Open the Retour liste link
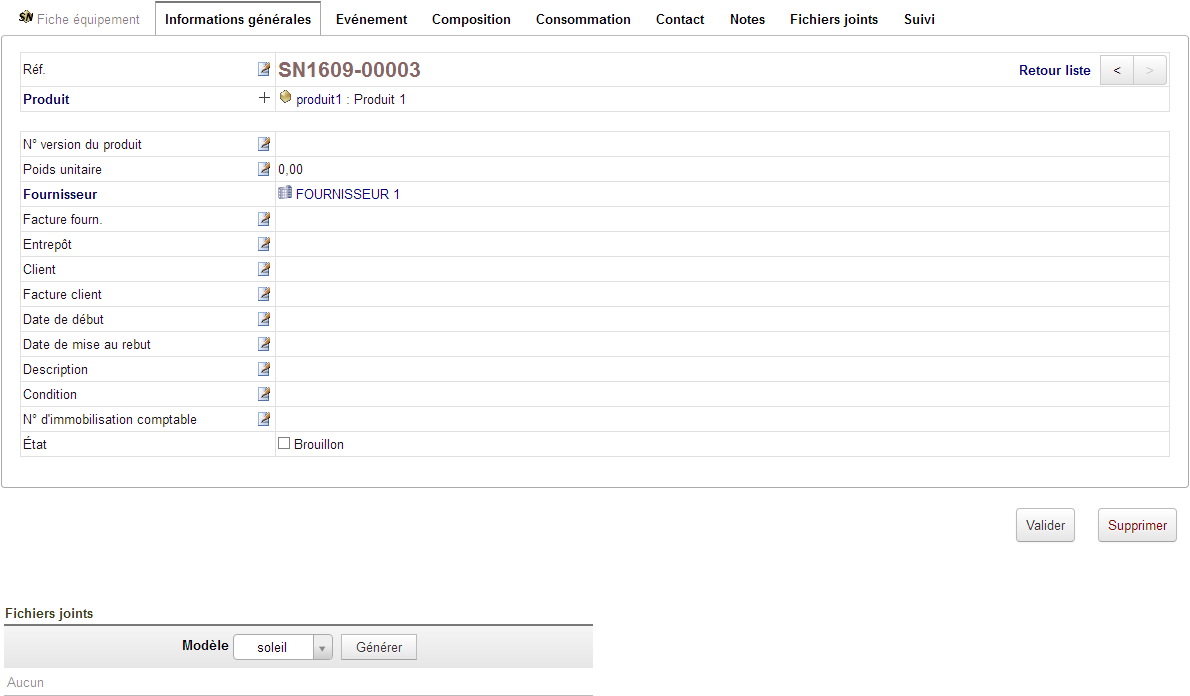 (x=1054, y=70)
